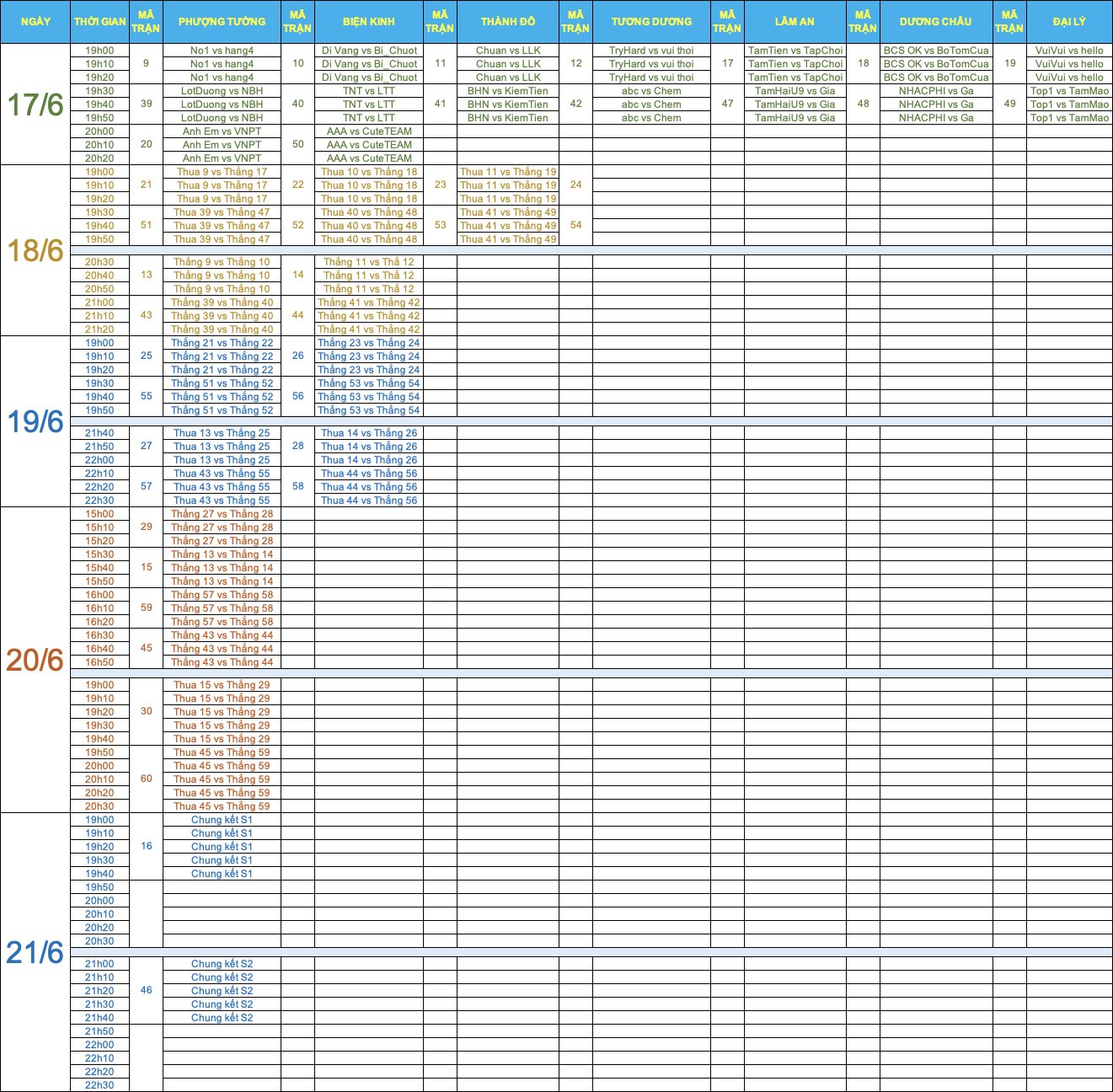Click the 20/6 date cell
Screen dimensions: 1113x1092
[x=35, y=660]
